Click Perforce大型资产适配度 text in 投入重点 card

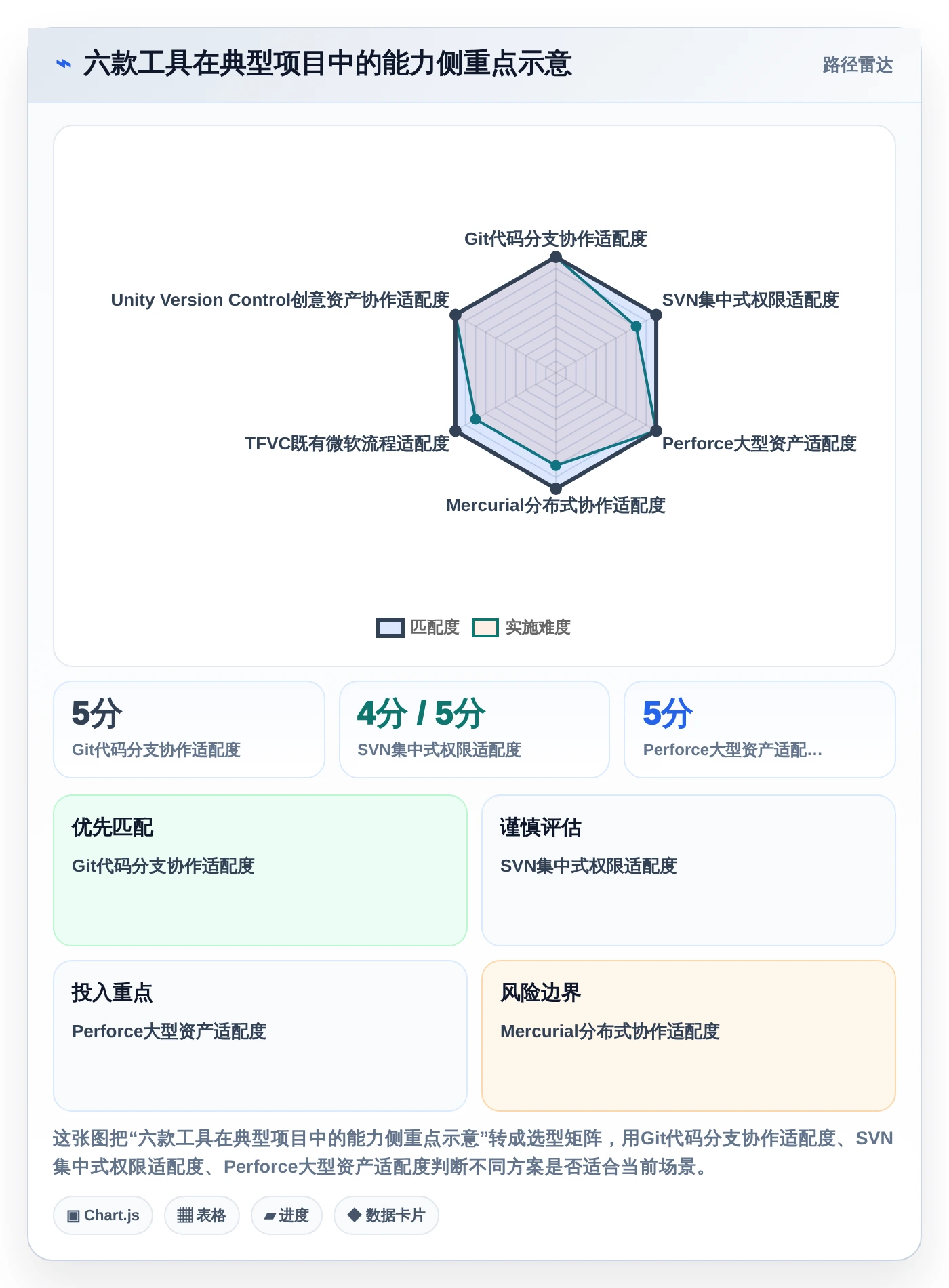point(169,1031)
